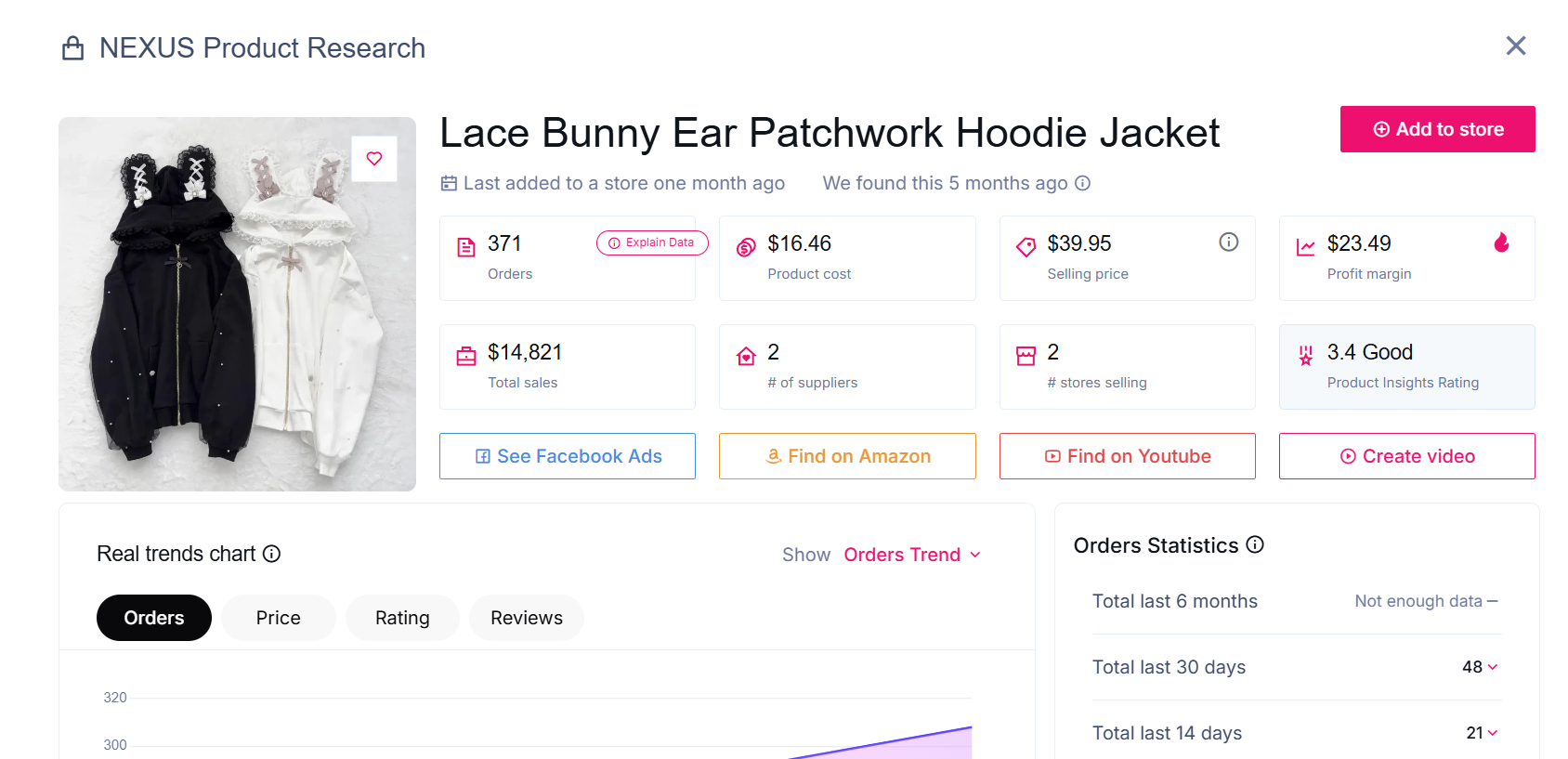
Task: Click 'Total last 30 days' label
Action: 1169,667
